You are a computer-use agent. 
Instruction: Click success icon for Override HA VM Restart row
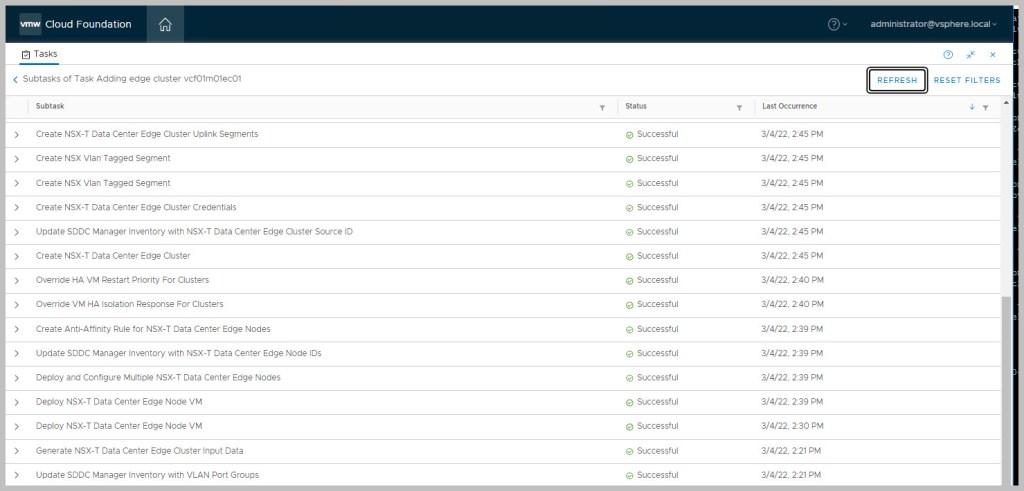tap(630, 281)
